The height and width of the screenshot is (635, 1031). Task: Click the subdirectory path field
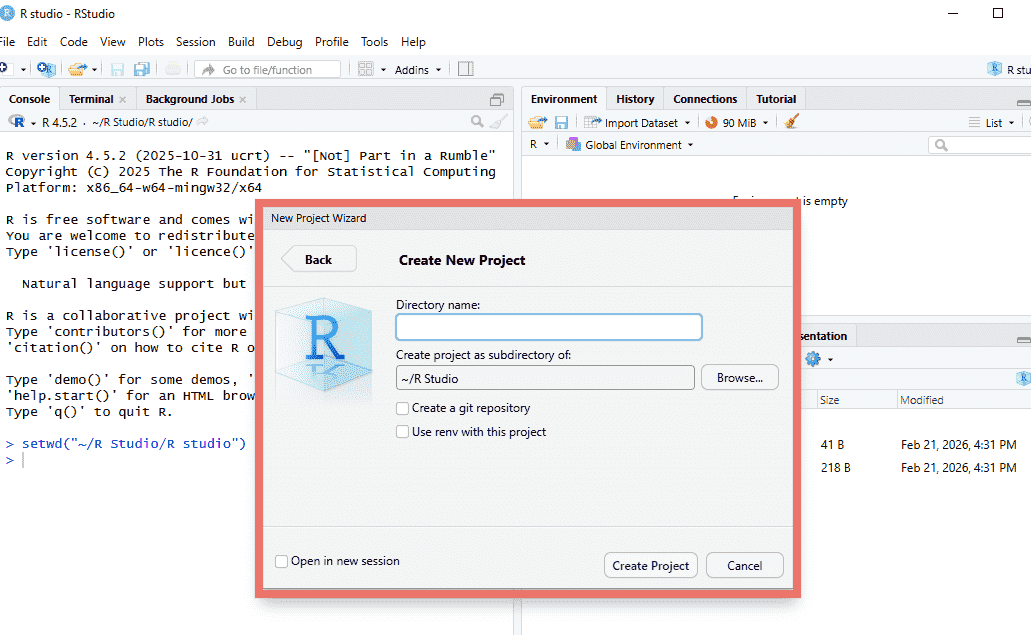tap(545, 378)
